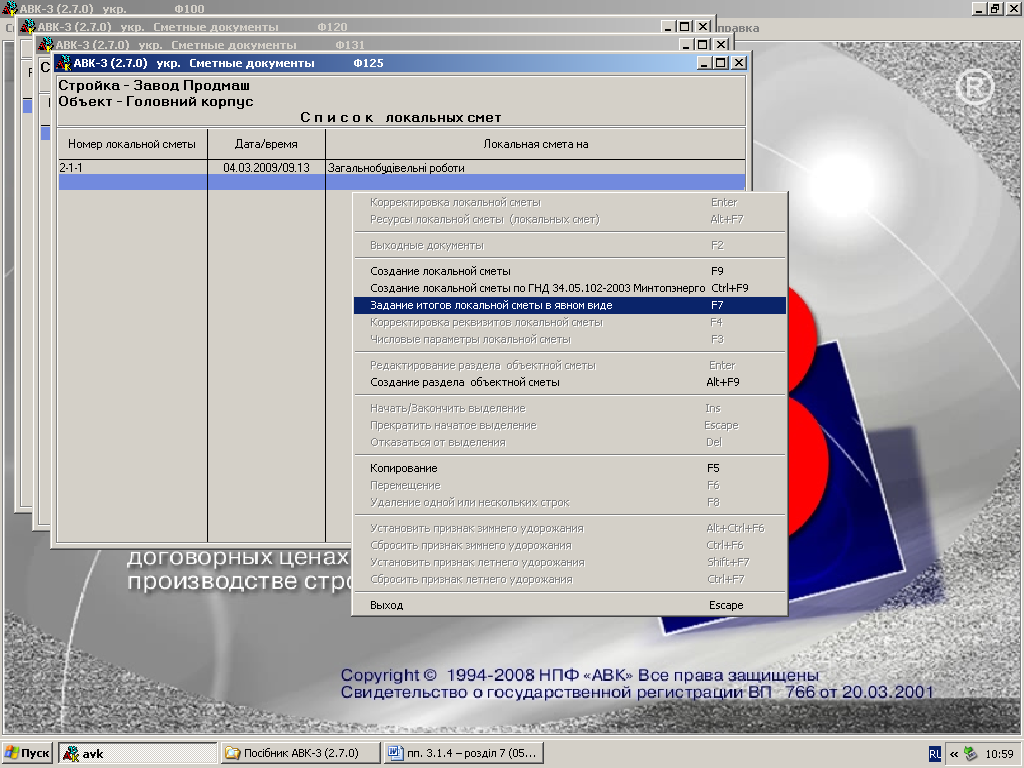The width and height of the screenshot is (1024, 768).
Task: Click the clock showing 10:59
Action: pos(999,754)
